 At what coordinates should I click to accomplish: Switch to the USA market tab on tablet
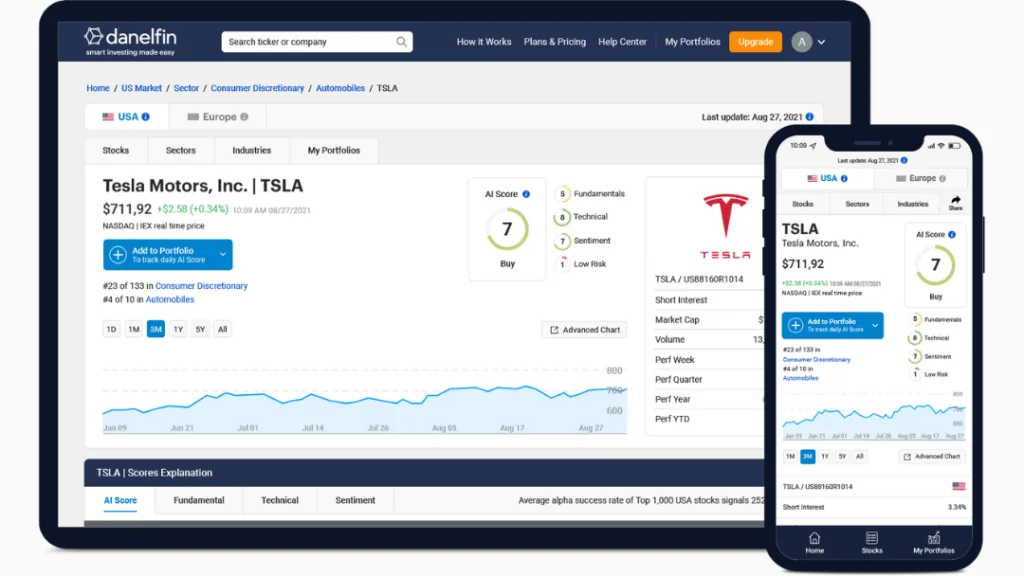[x=126, y=117]
